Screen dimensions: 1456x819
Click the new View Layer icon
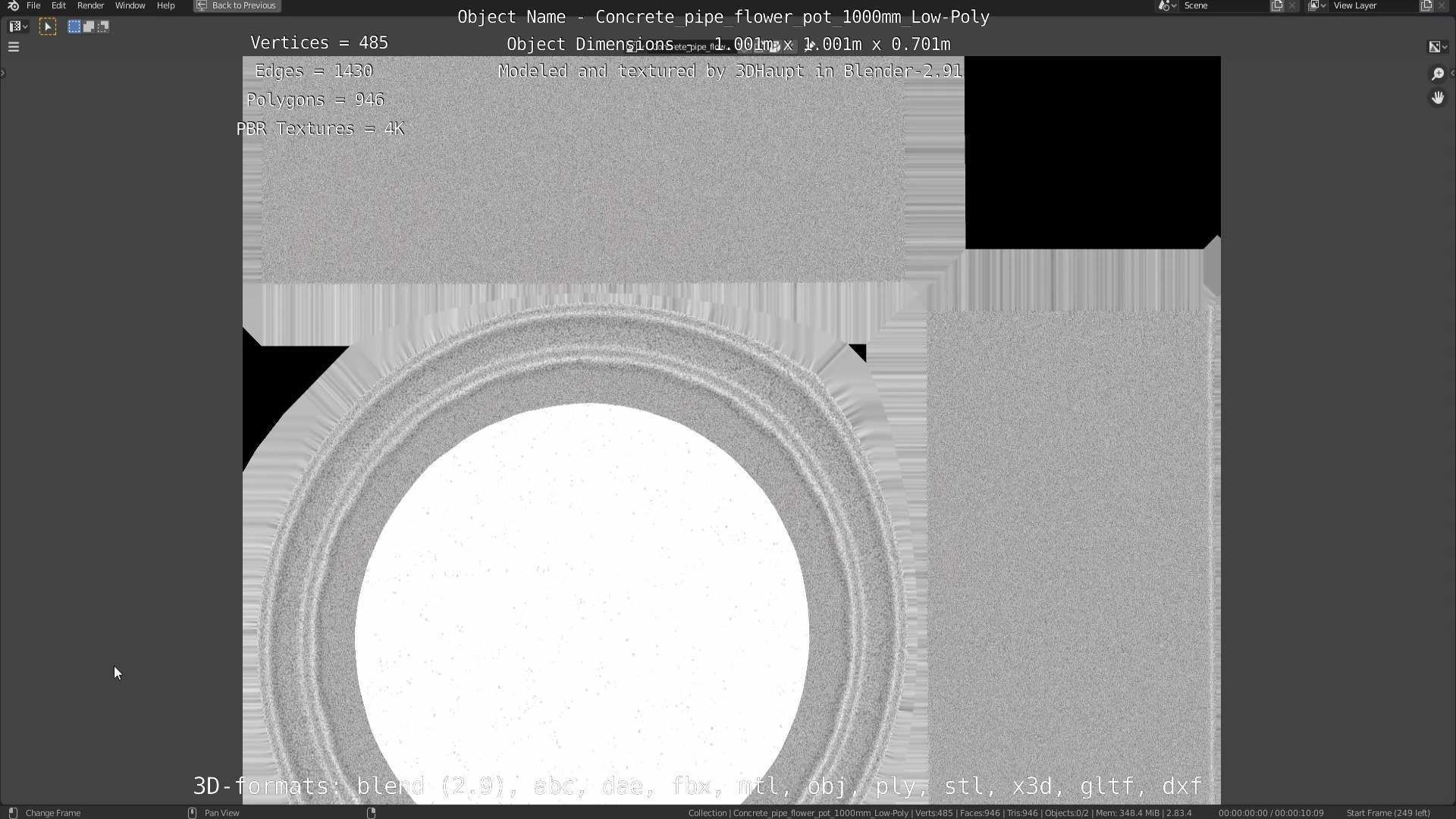pyautogui.click(x=1426, y=5)
